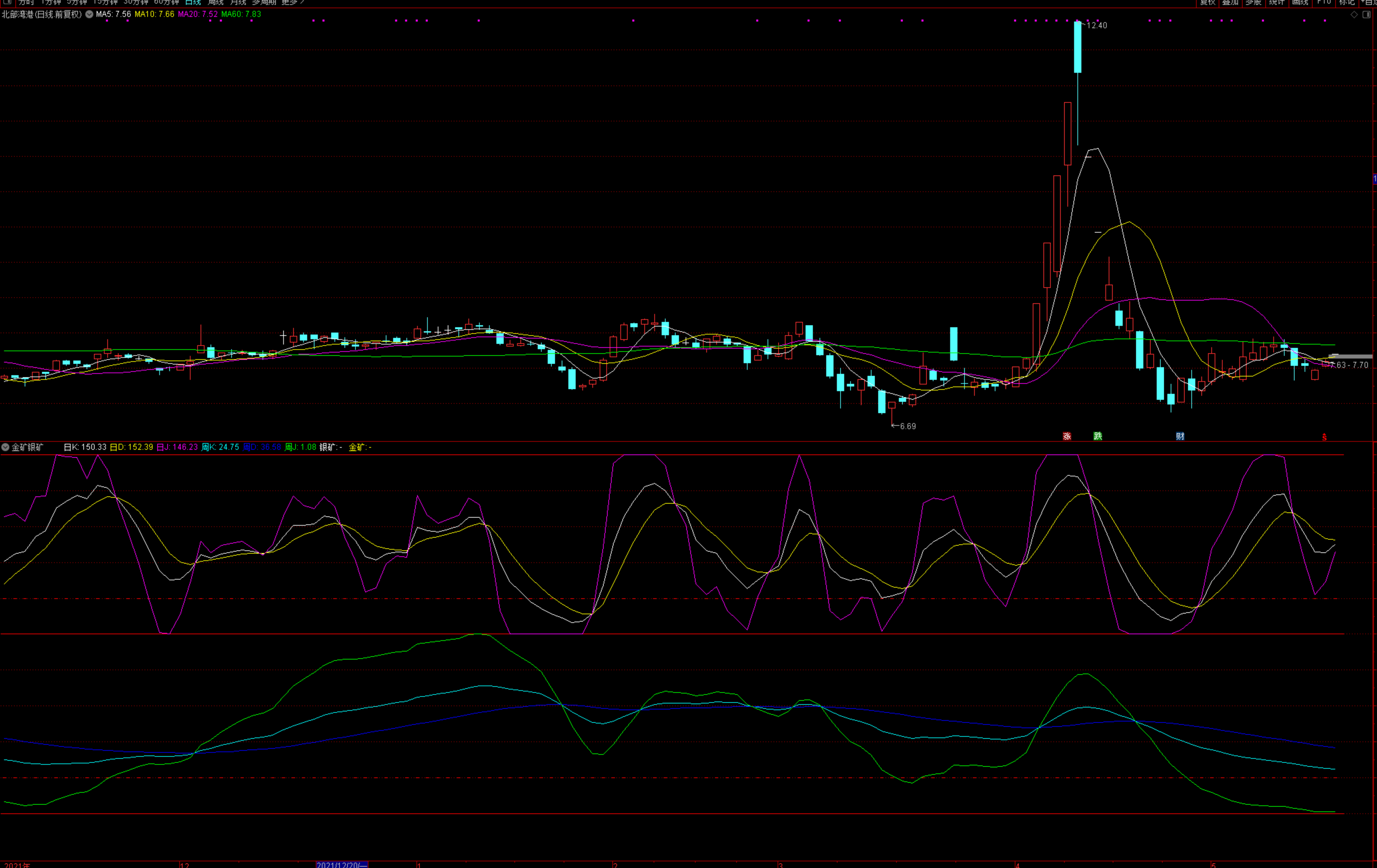This screenshot has width=1377, height=868.
Task: Click the diamond icon at chart top-right
Action: pos(1354,15)
